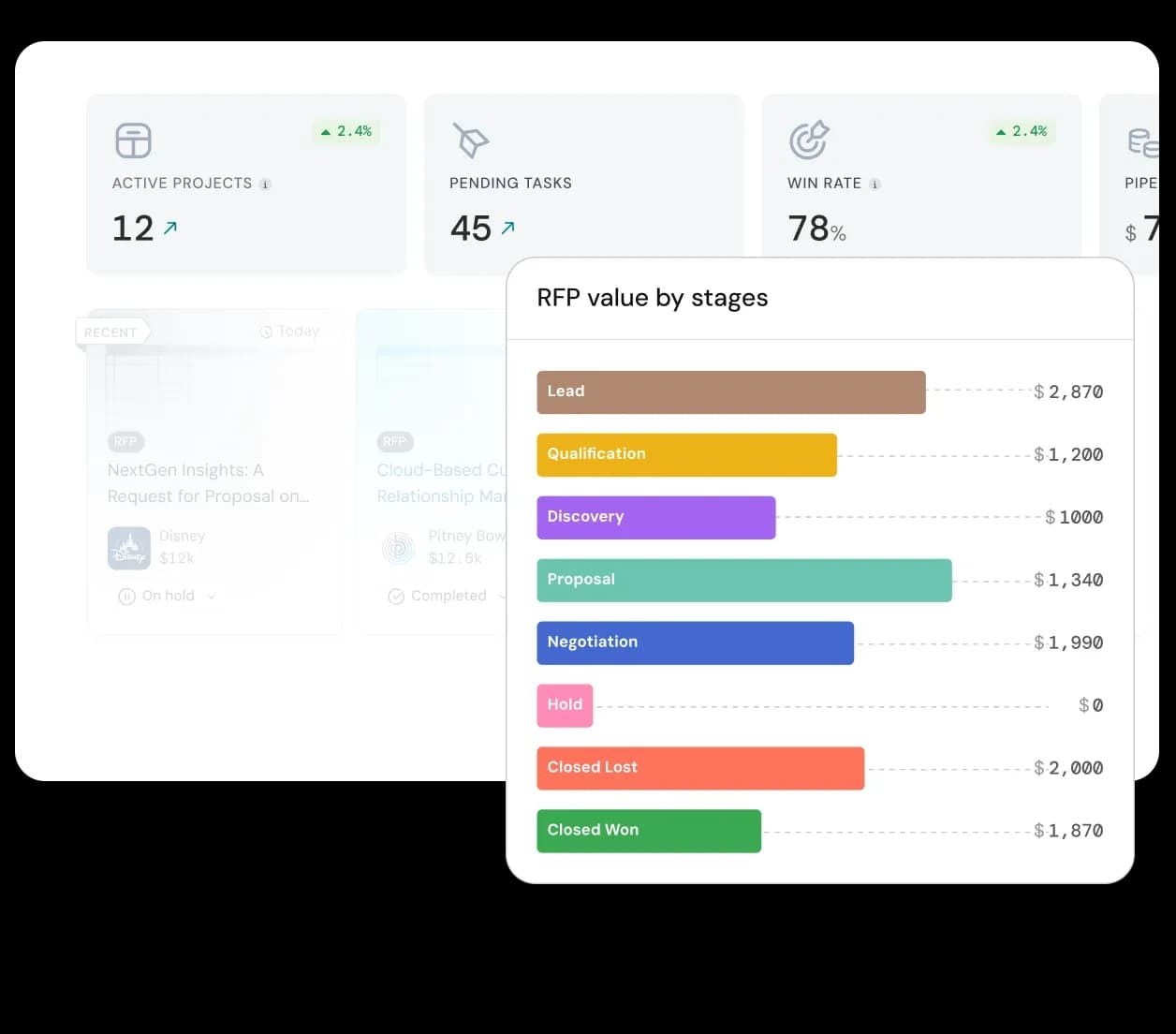Image resolution: width=1176 pixels, height=1034 pixels.
Task: Click the Win Rate target icon
Action: coord(808,140)
